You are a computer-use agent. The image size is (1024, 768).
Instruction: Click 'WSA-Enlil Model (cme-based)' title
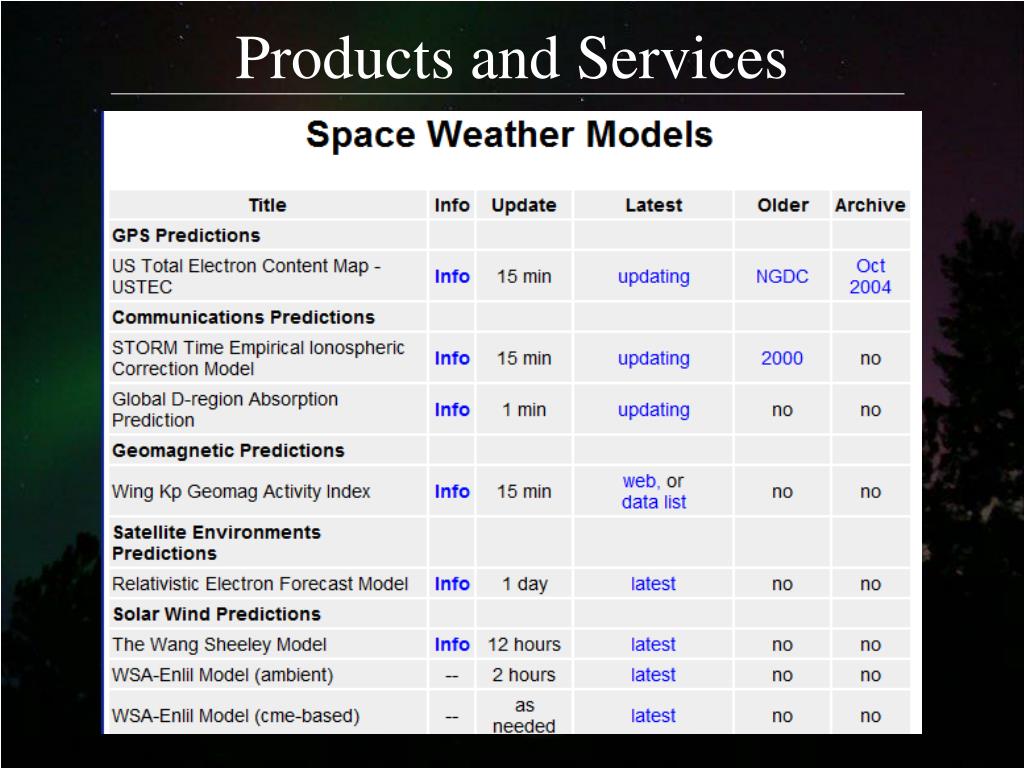(236, 716)
